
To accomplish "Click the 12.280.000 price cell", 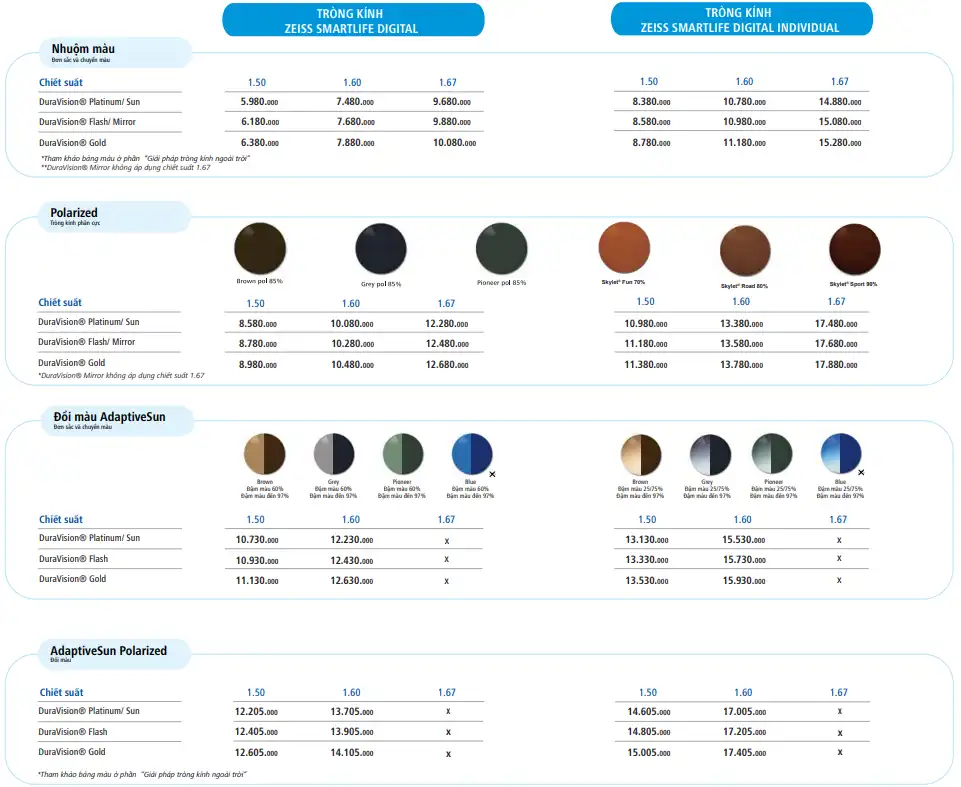I will pos(447,324).
